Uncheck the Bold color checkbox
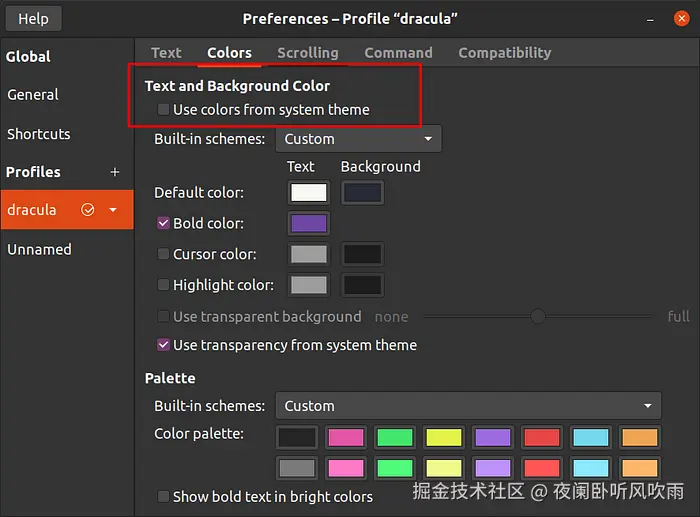This screenshot has width=700, height=517. coord(164,223)
